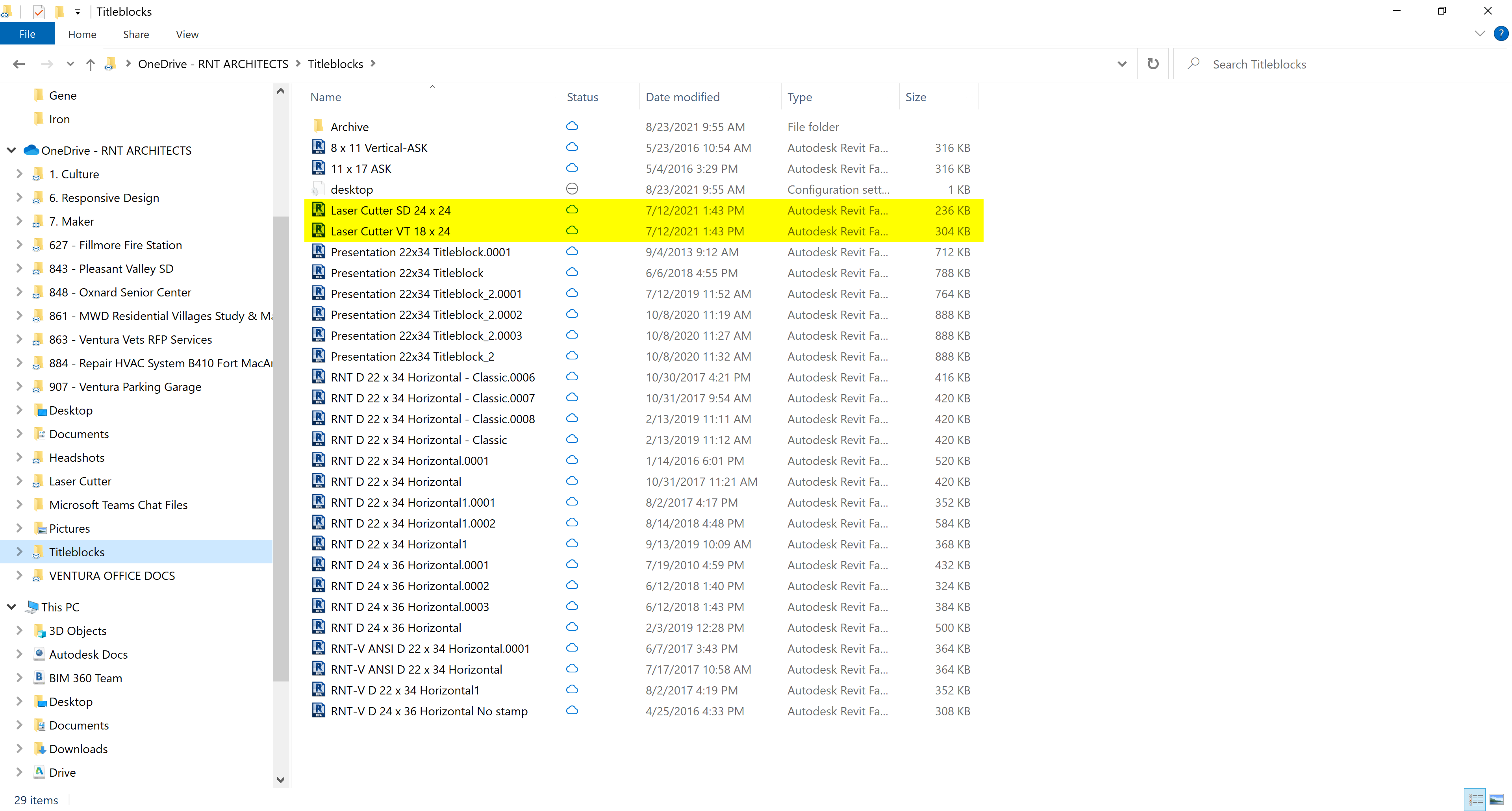
Task: Click the Forward navigation arrow
Action: click(47, 64)
